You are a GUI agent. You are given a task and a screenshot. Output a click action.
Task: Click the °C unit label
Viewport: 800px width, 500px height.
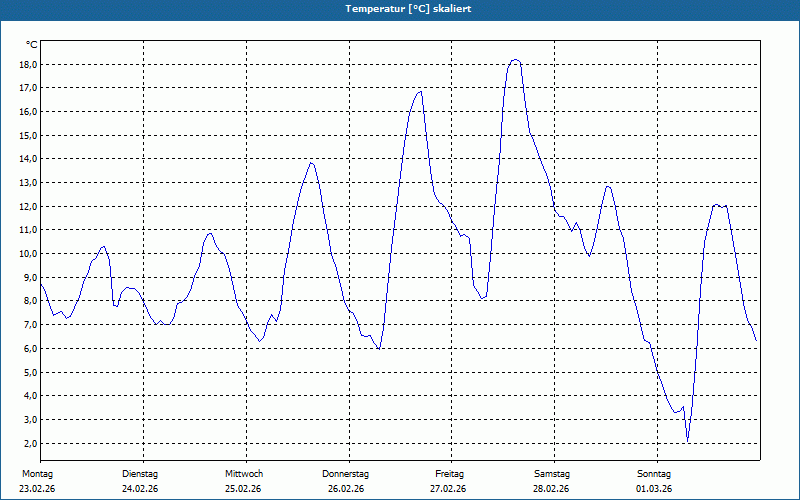click(x=31, y=45)
